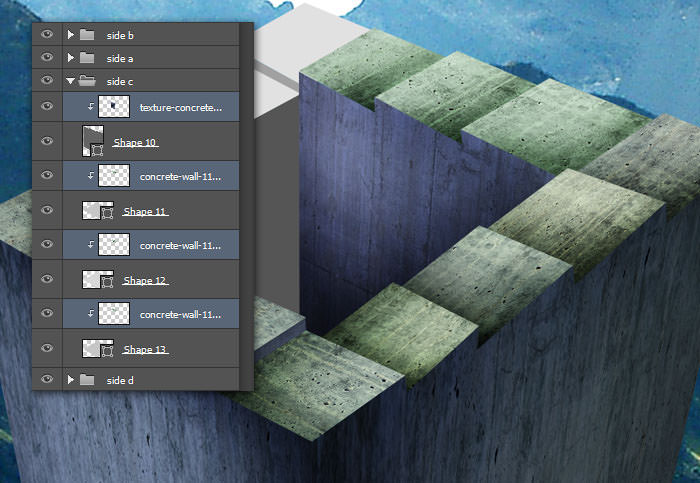
Task: Expand the side b group
Action: (71, 34)
